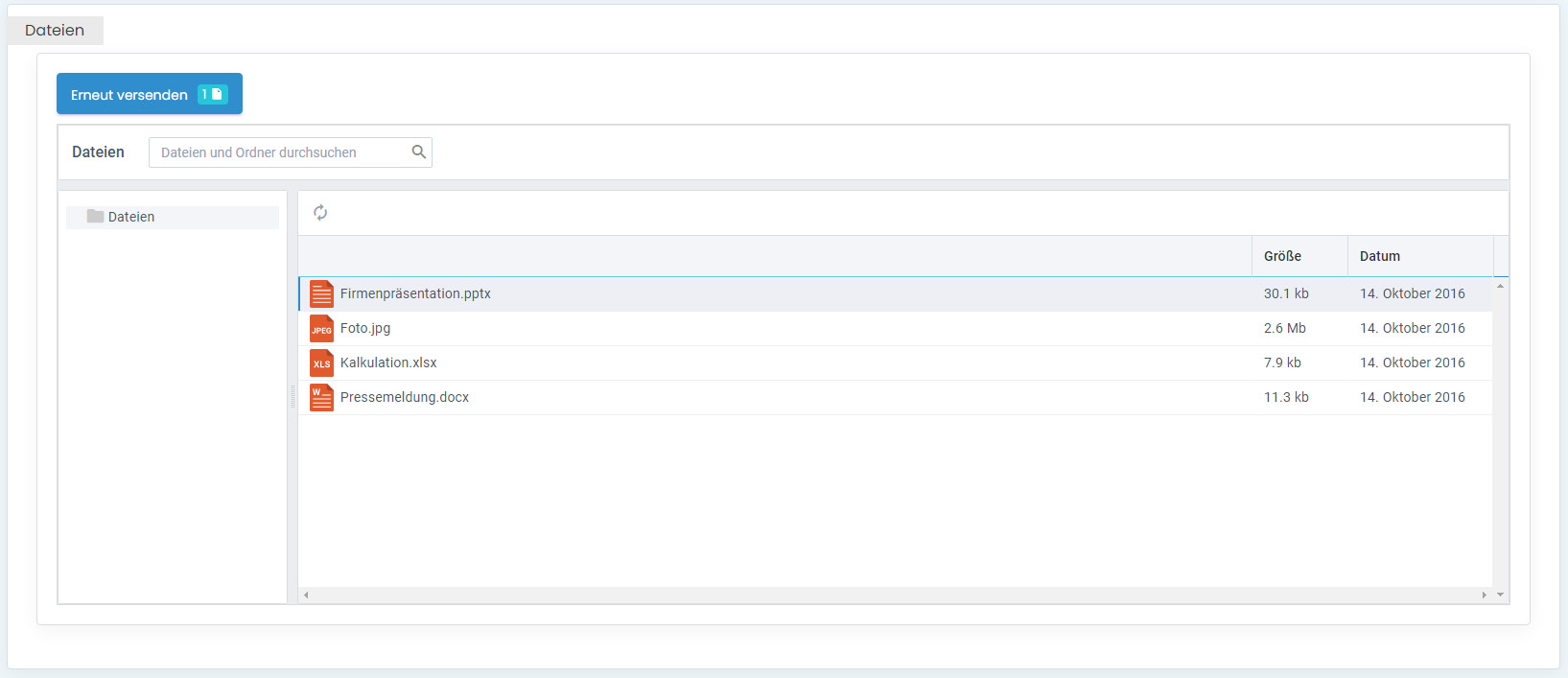Sort files by Datum column header

[x=1379, y=256]
